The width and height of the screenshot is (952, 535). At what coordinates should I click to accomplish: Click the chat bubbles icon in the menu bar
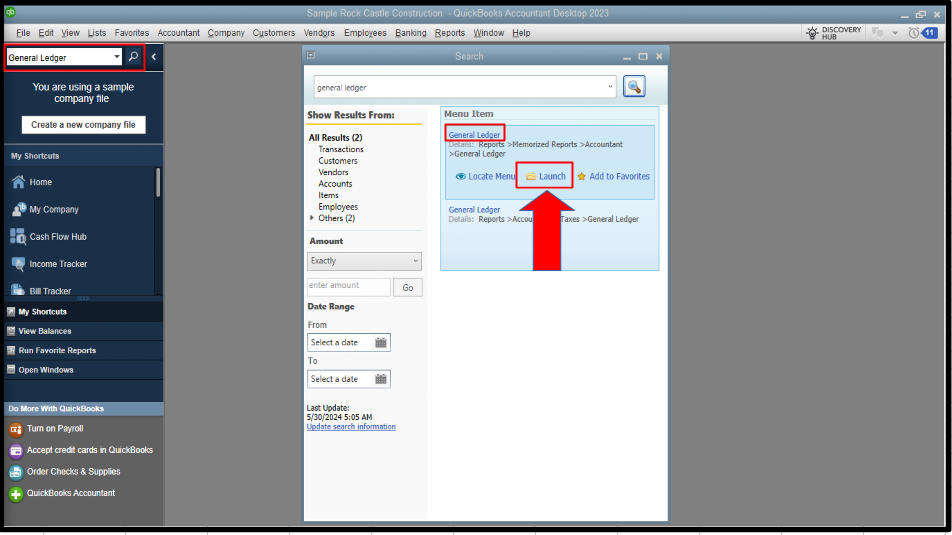click(877, 33)
